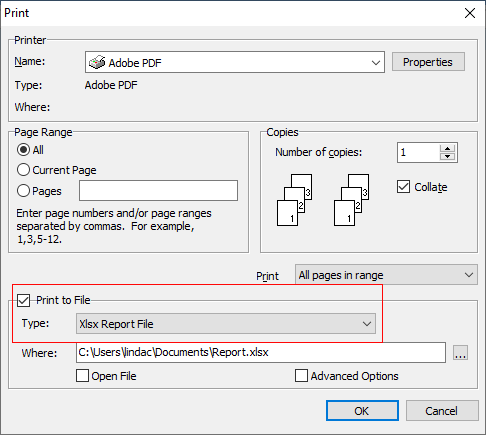Open the printer Name dropdown
Screen dimensions: 486x435
pos(235,62)
